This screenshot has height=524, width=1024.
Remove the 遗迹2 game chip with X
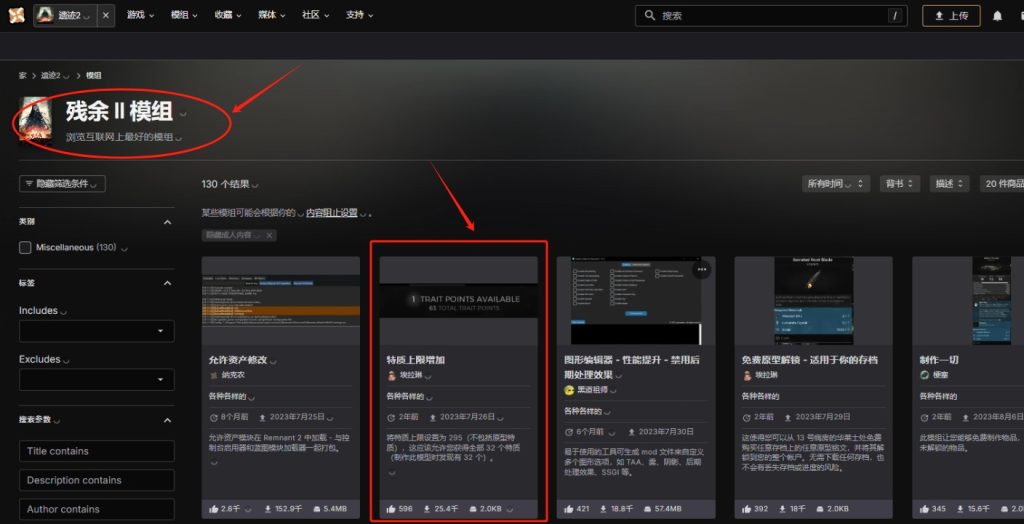point(106,15)
